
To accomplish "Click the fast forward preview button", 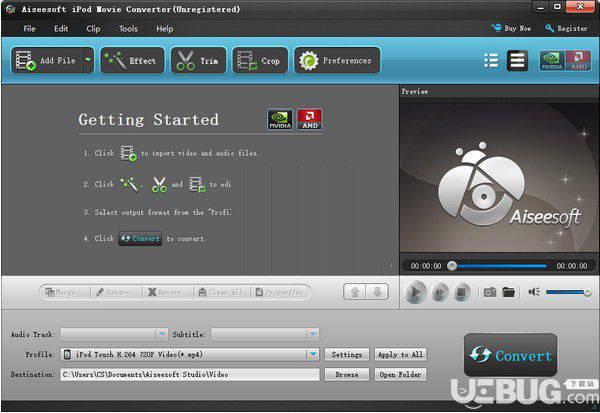I will coord(440,292).
